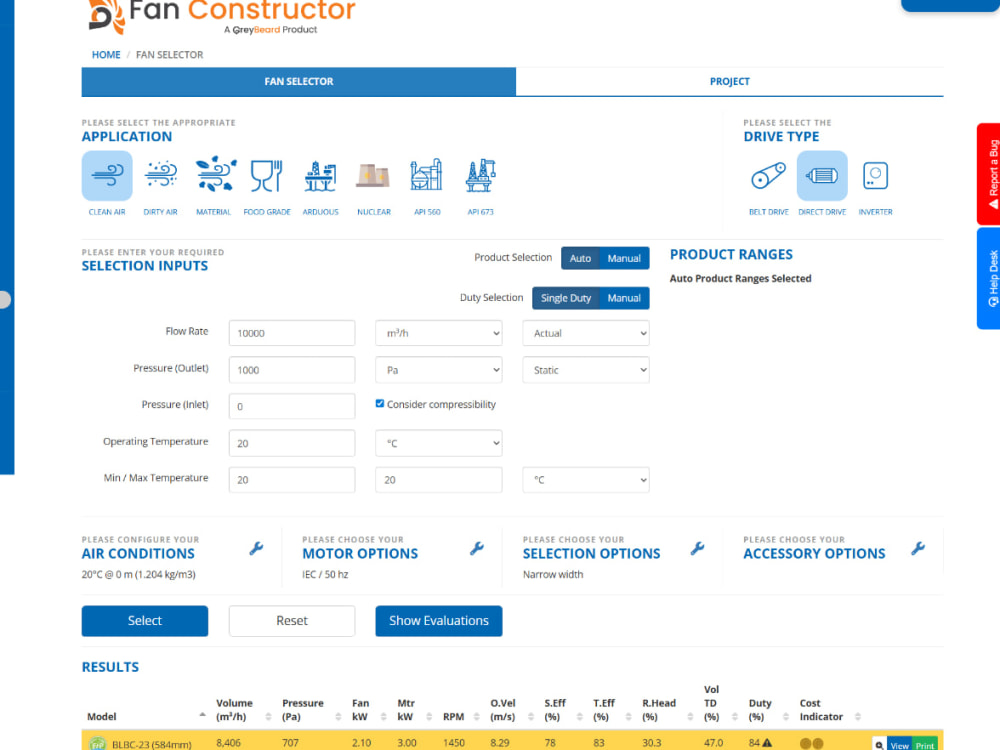
Task: Click the Reset button
Action: (x=292, y=621)
